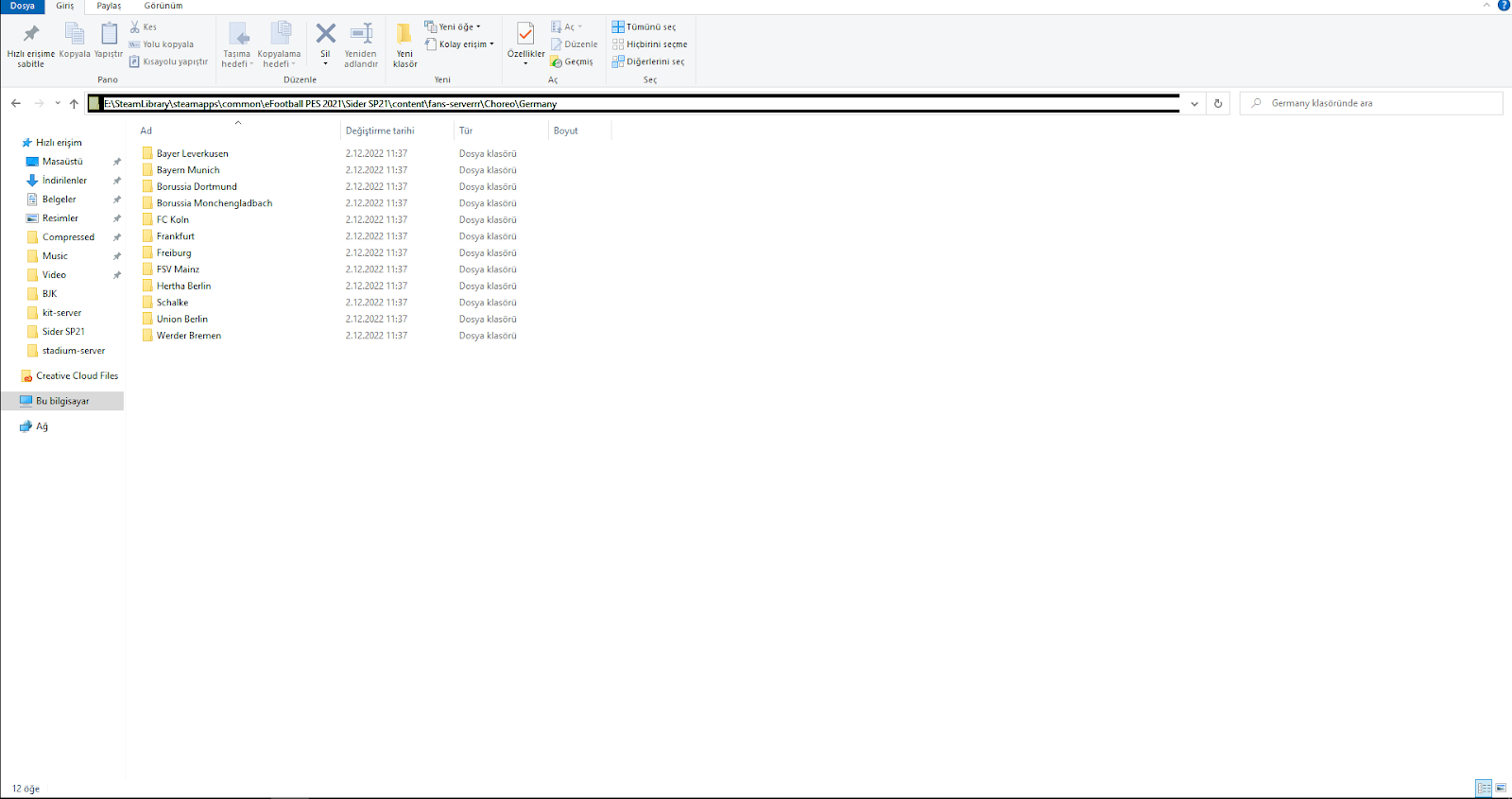Switch to the Giriş ribbon tab
The image size is (1512, 799).
(65, 7)
